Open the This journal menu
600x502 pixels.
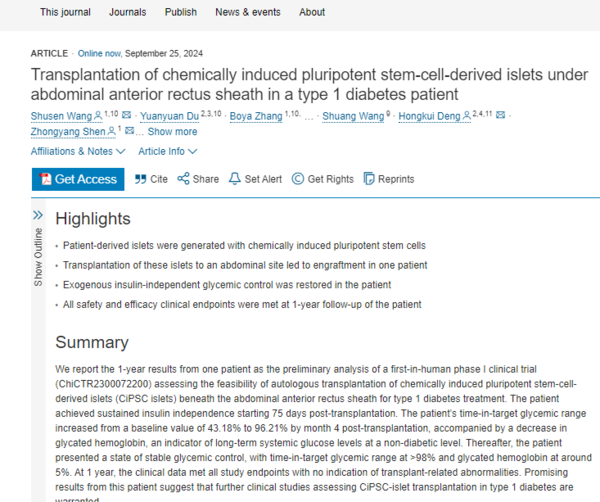(63, 12)
